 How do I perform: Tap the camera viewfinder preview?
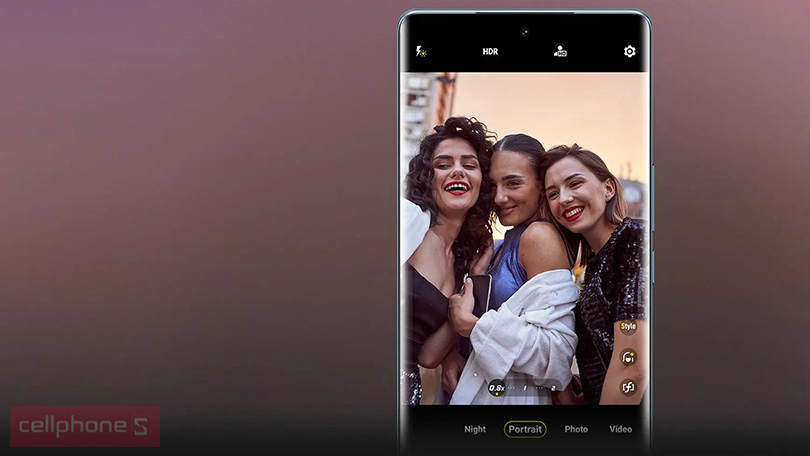tap(524, 238)
